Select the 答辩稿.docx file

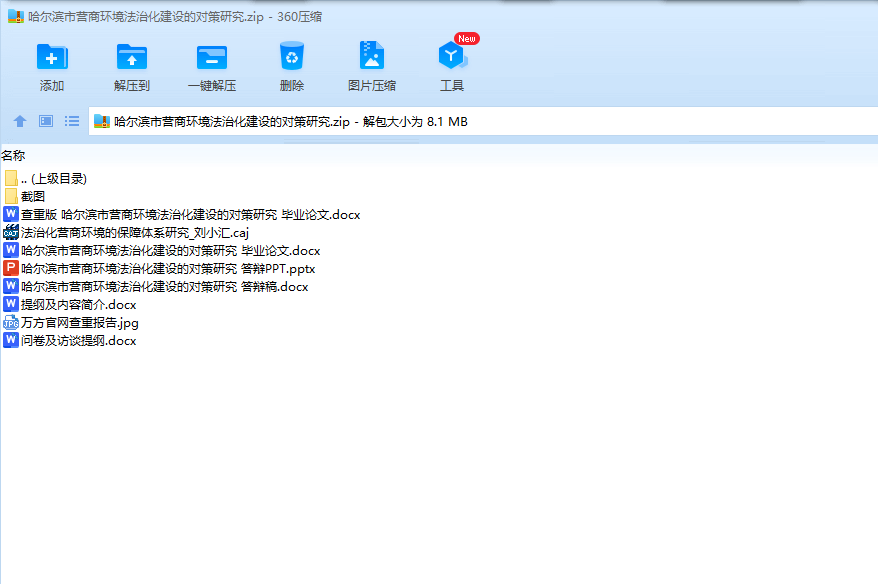(x=156, y=287)
